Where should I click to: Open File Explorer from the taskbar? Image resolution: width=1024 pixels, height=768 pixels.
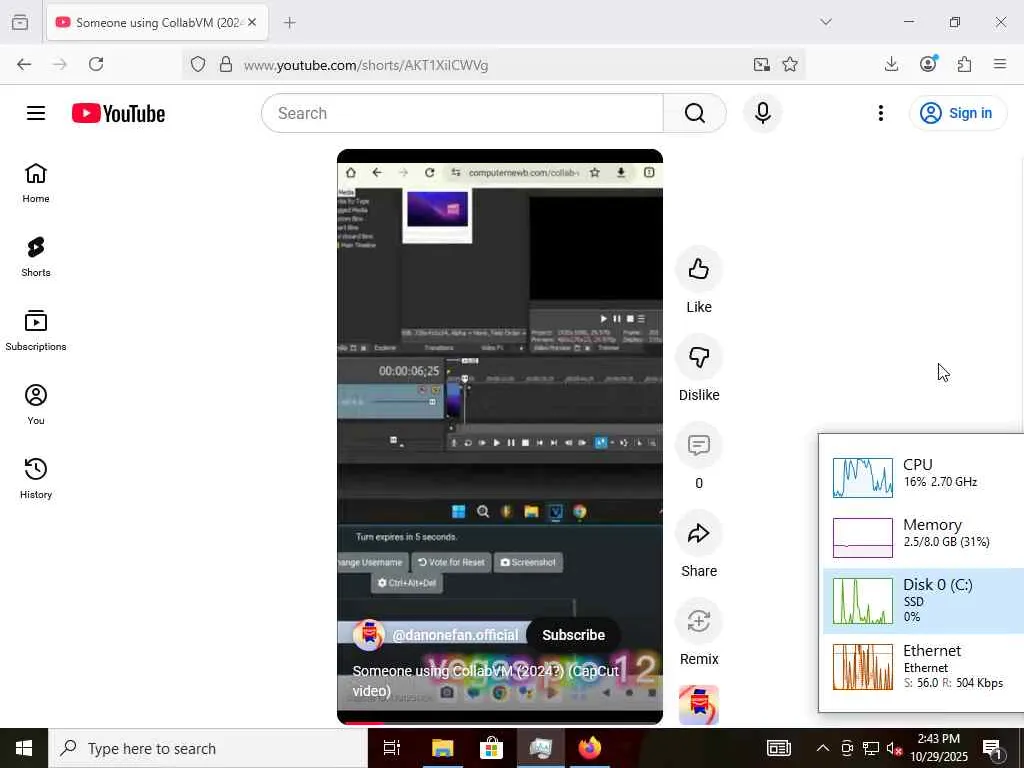click(x=442, y=748)
